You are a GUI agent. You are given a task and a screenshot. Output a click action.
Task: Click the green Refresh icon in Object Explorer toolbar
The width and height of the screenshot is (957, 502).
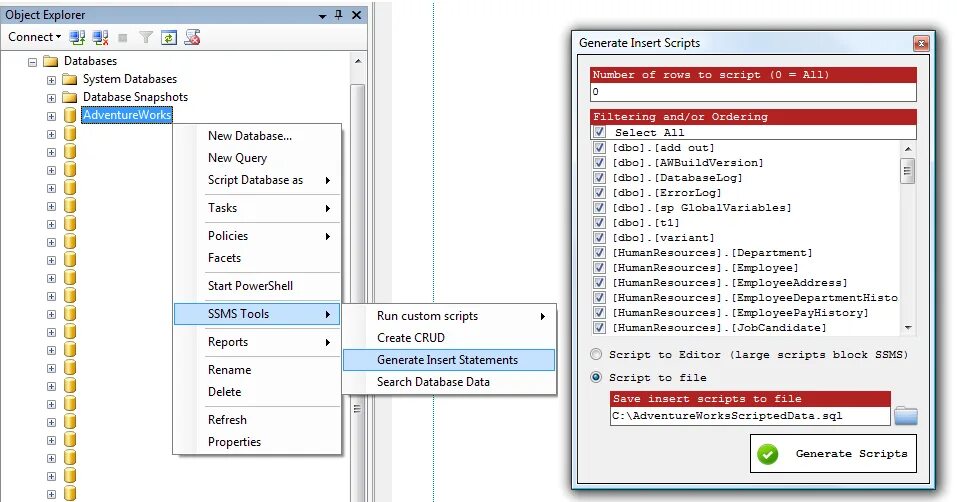coord(168,38)
